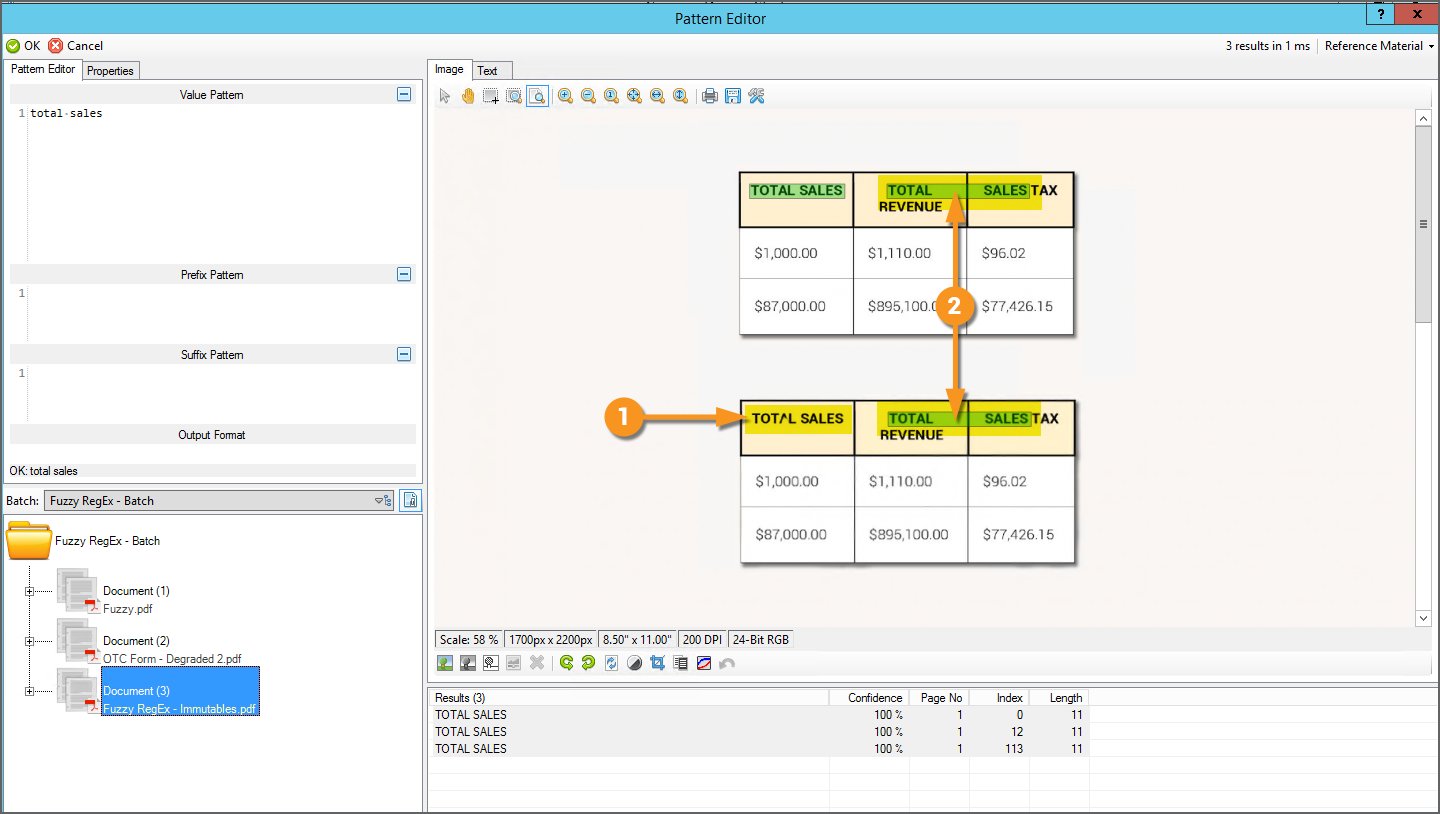Click the fit-to-width zoom icon

[657, 96]
